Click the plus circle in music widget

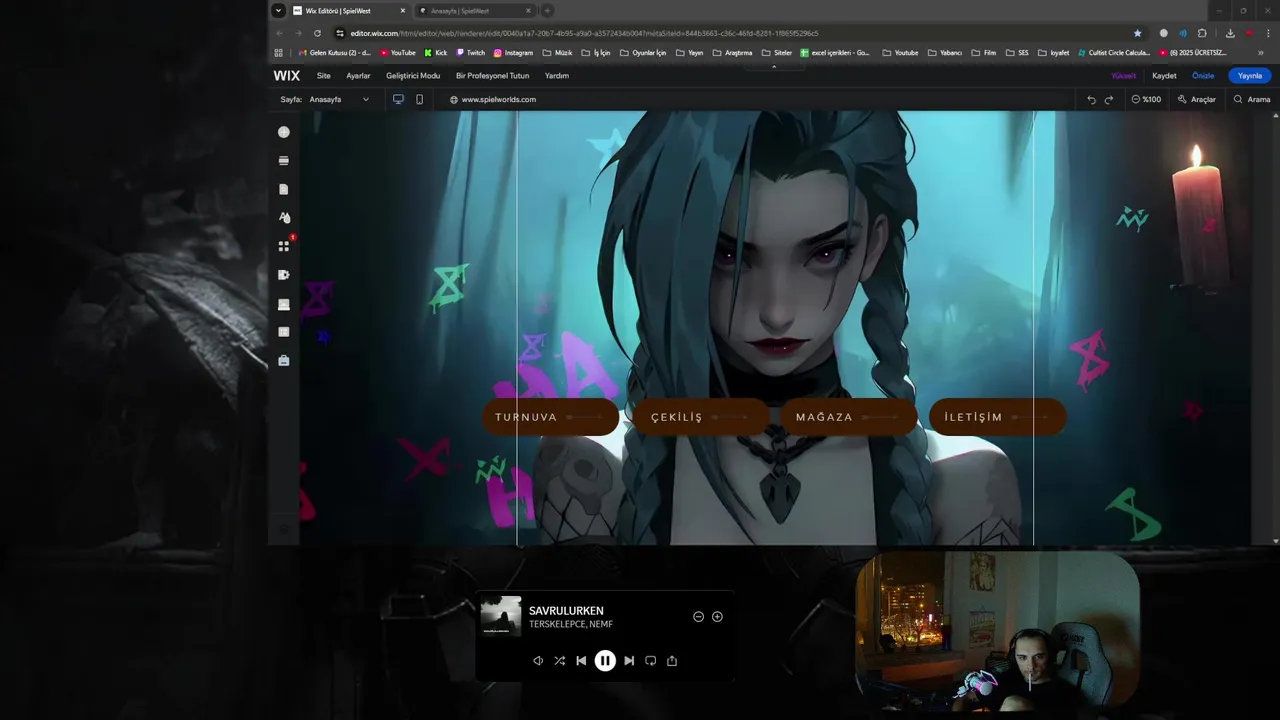pyautogui.click(x=717, y=617)
